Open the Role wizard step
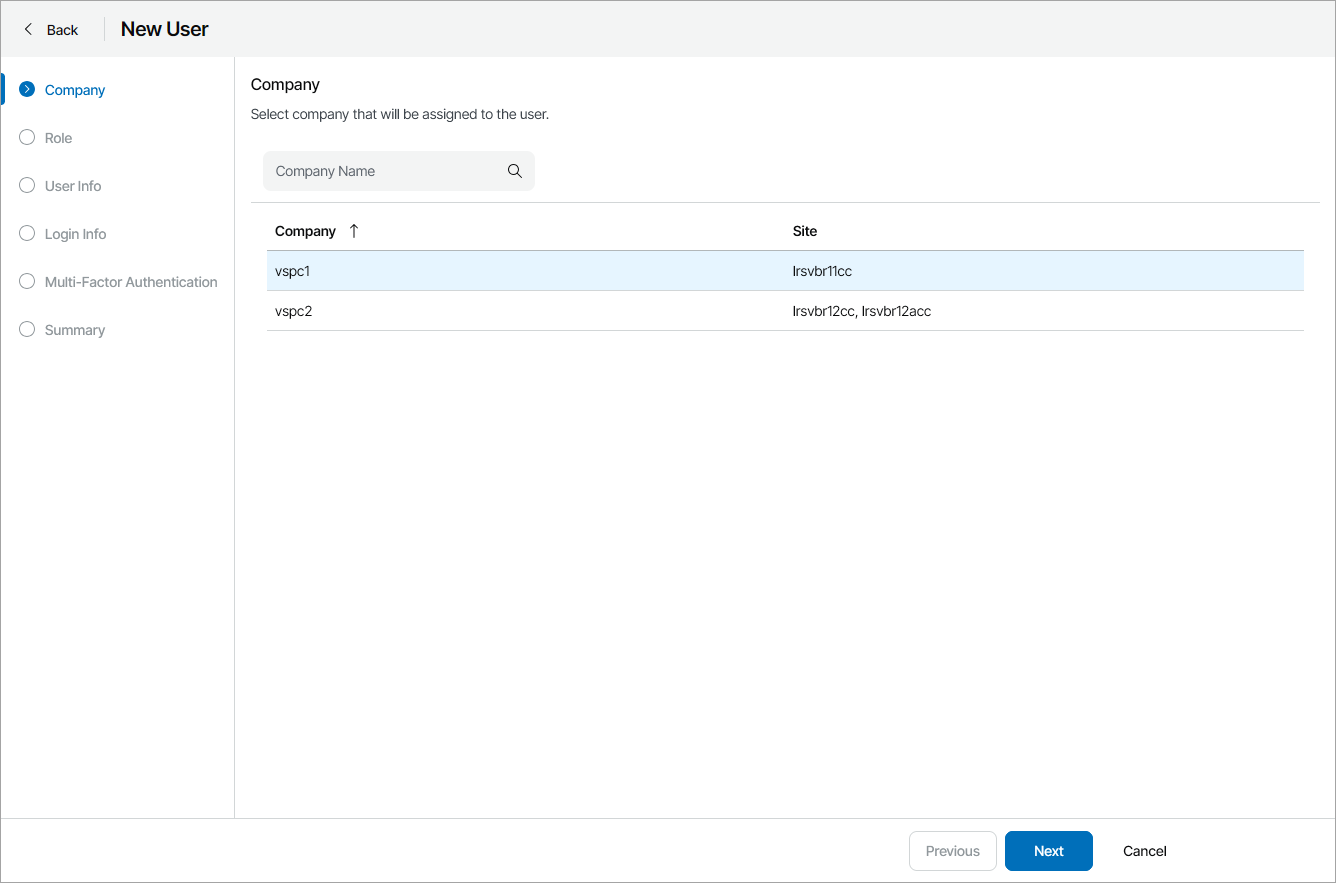 click(59, 138)
